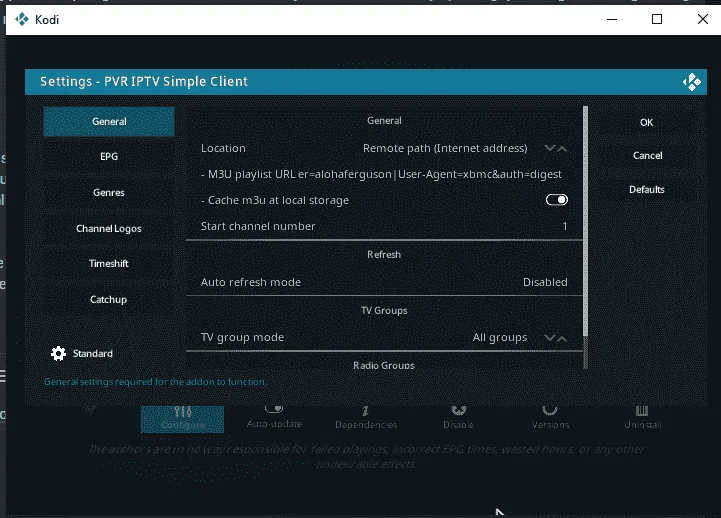Viewport: 721px width, 518px height.
Task: Click the Standard settings level gear icon
Action: click(x=58, y=353)
